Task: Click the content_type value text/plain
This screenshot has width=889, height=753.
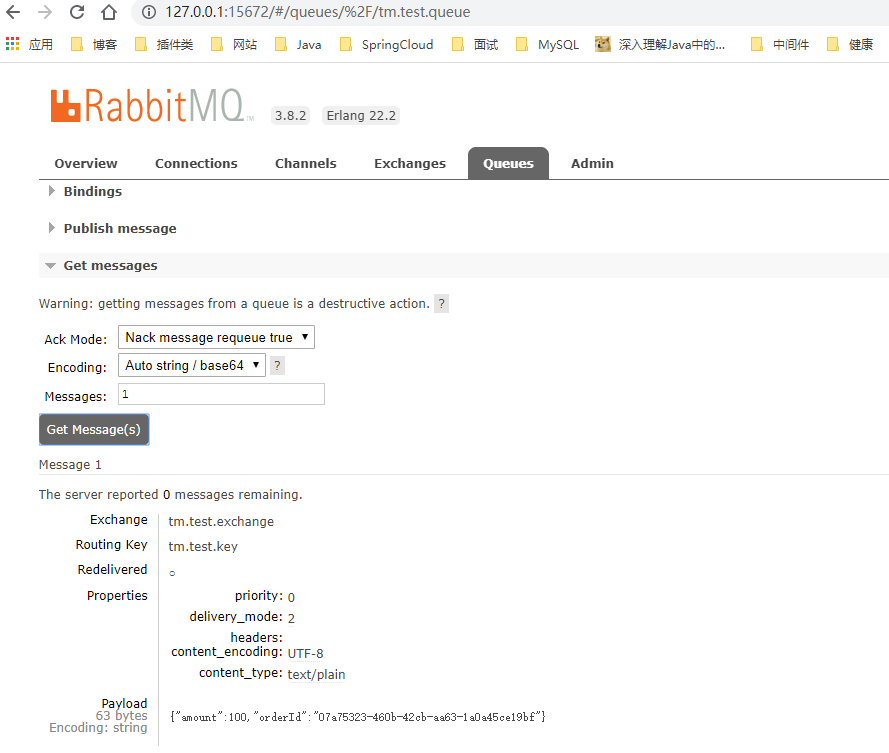Action: tap(316, 675)
